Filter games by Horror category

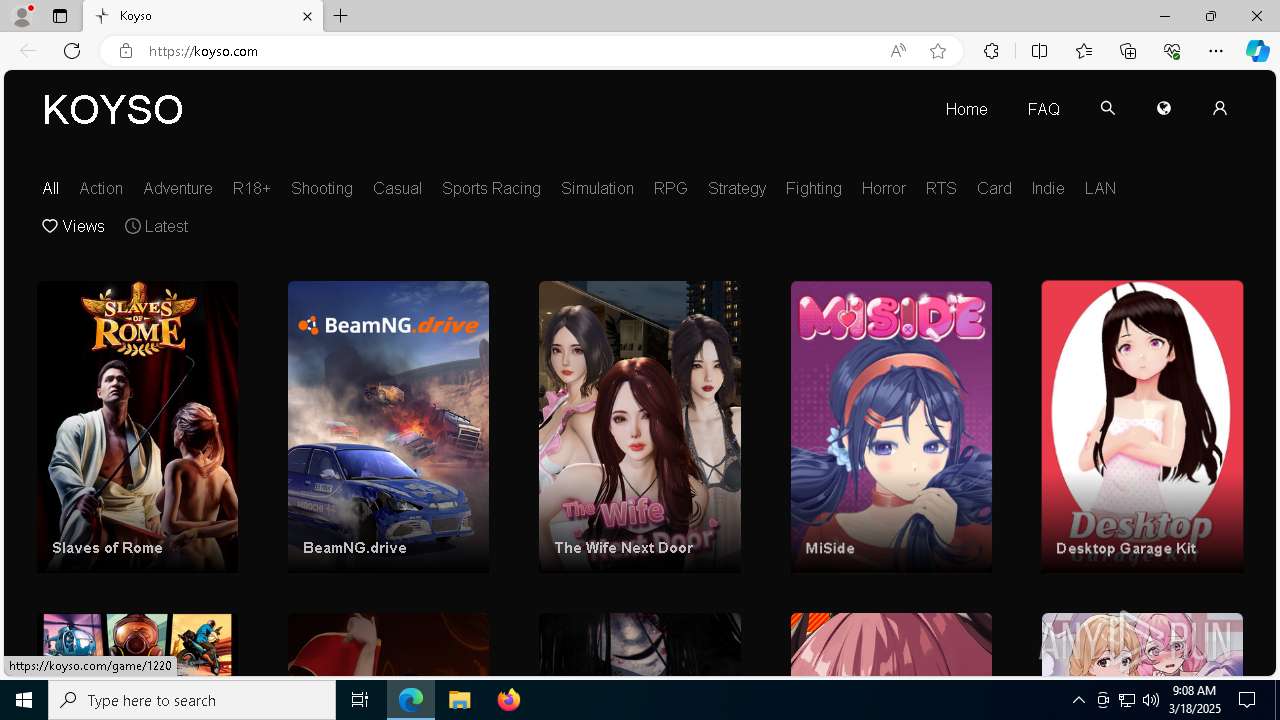883,188
